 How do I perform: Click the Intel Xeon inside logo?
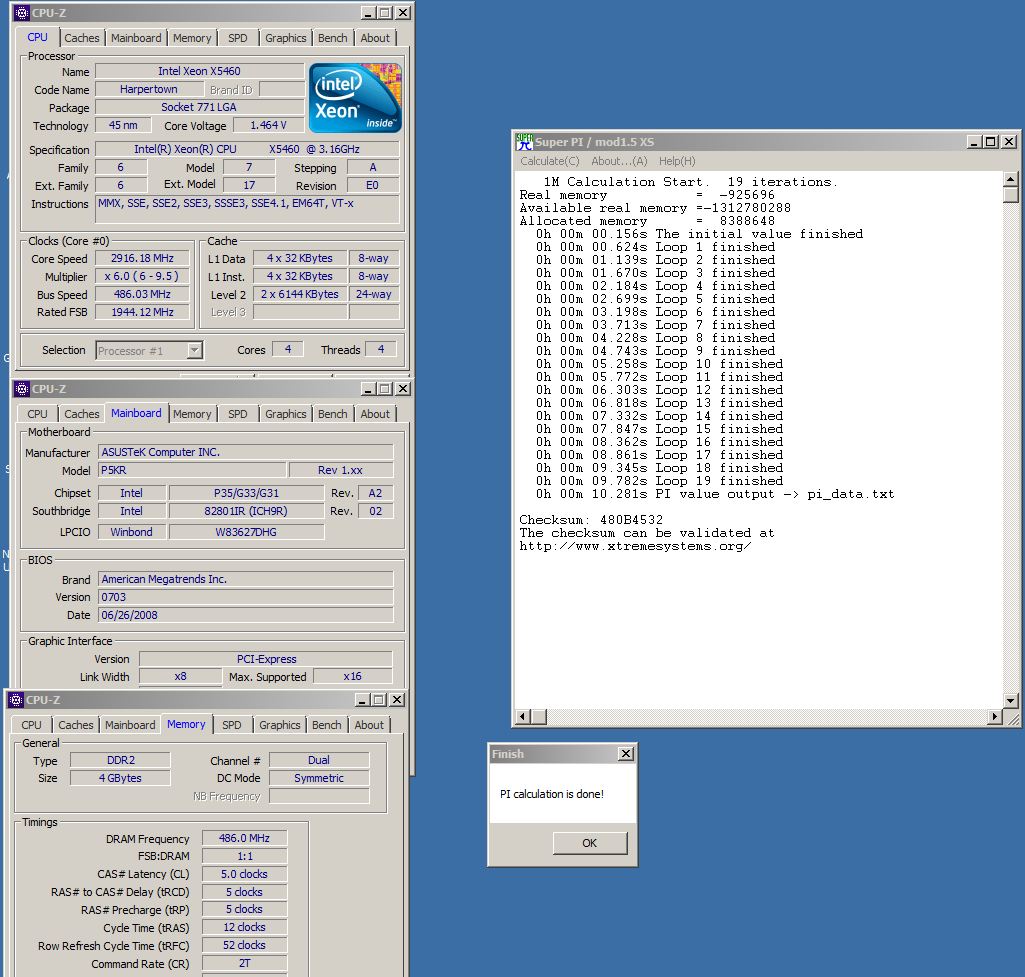click(x=355, y=98)
